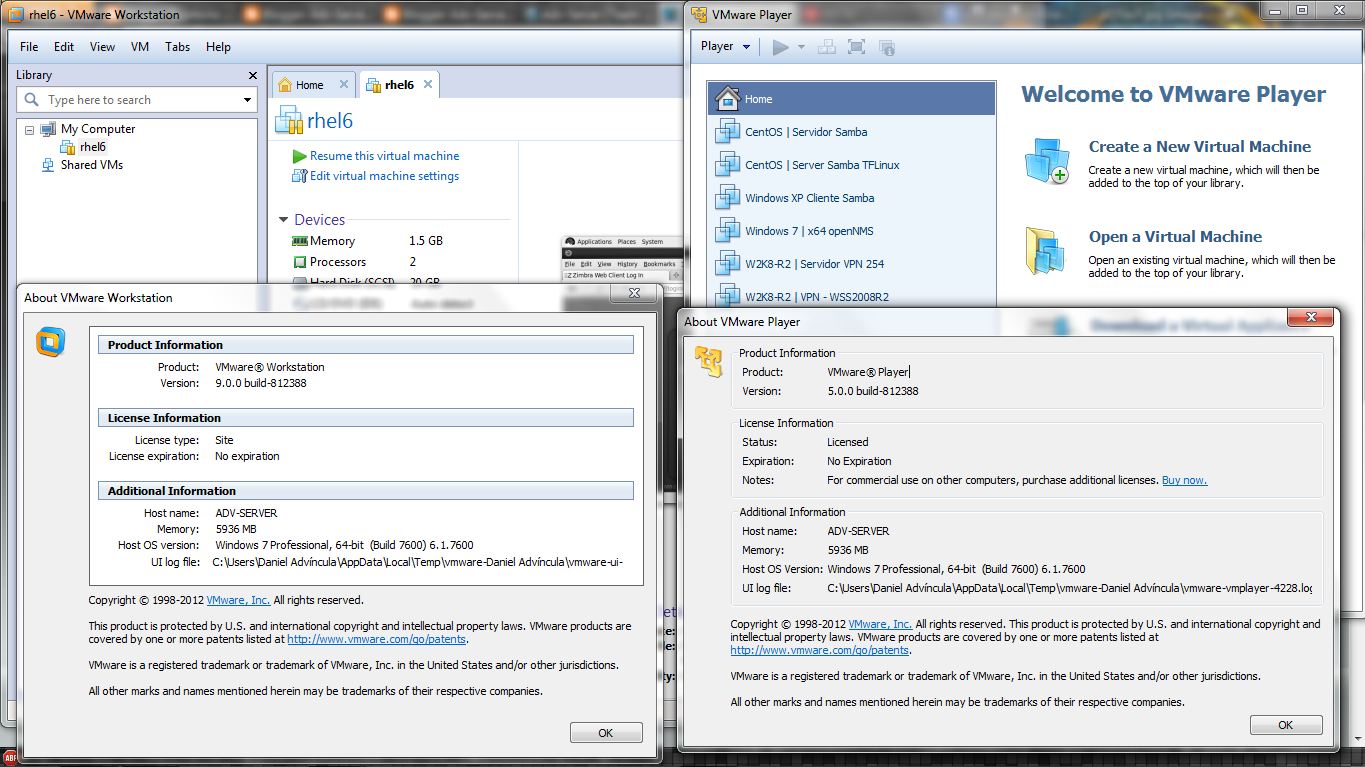Open the power options arrow beside Play
Viewport: 1365px width, 767px height.
pyautogui.click(x=801, y=47)
